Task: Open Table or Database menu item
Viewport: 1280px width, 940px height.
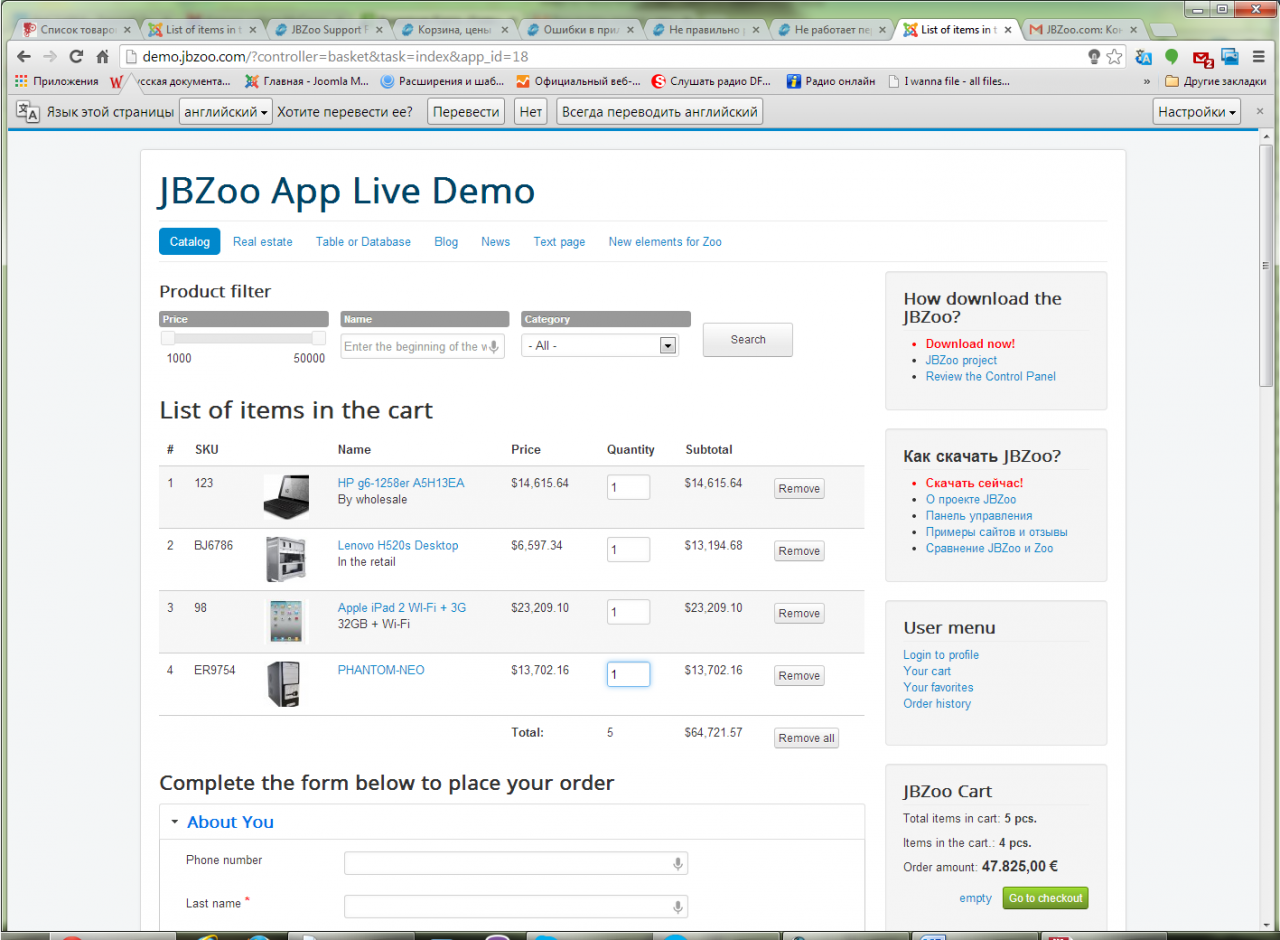Action: [363, 242]
